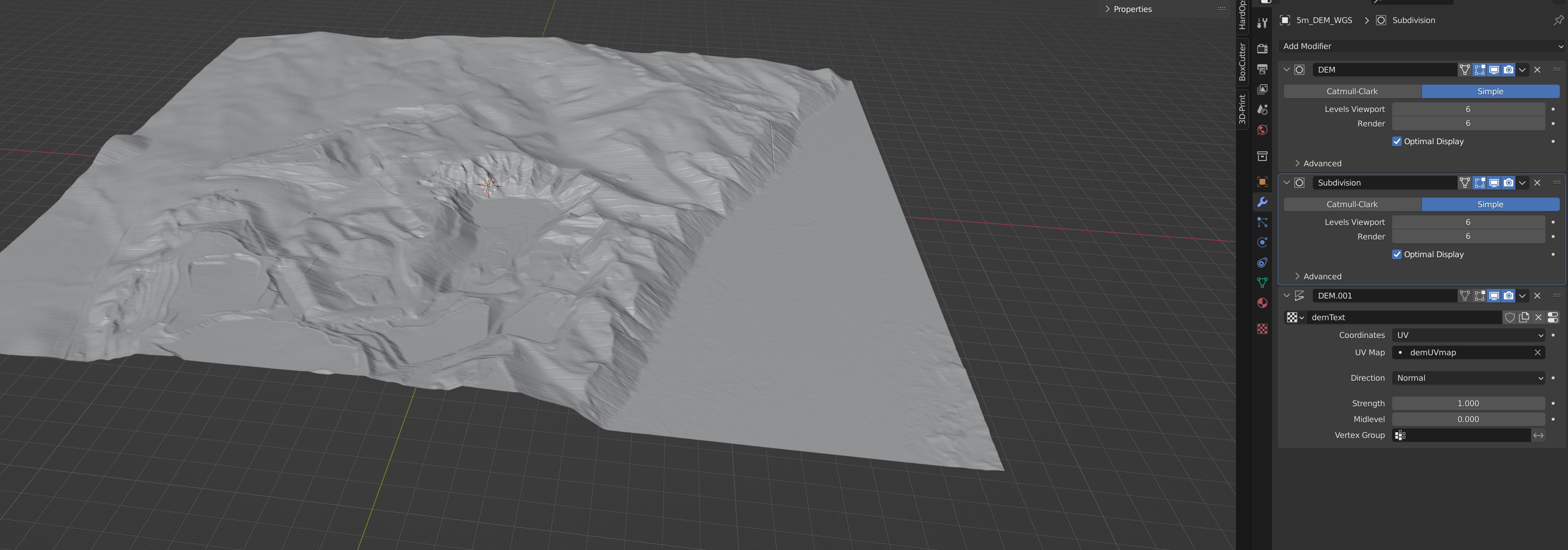The width and height of the screenshot is (1568, 550).
Task: Switch DEM modifier to Catmull-Clark
Action: 1352,91
